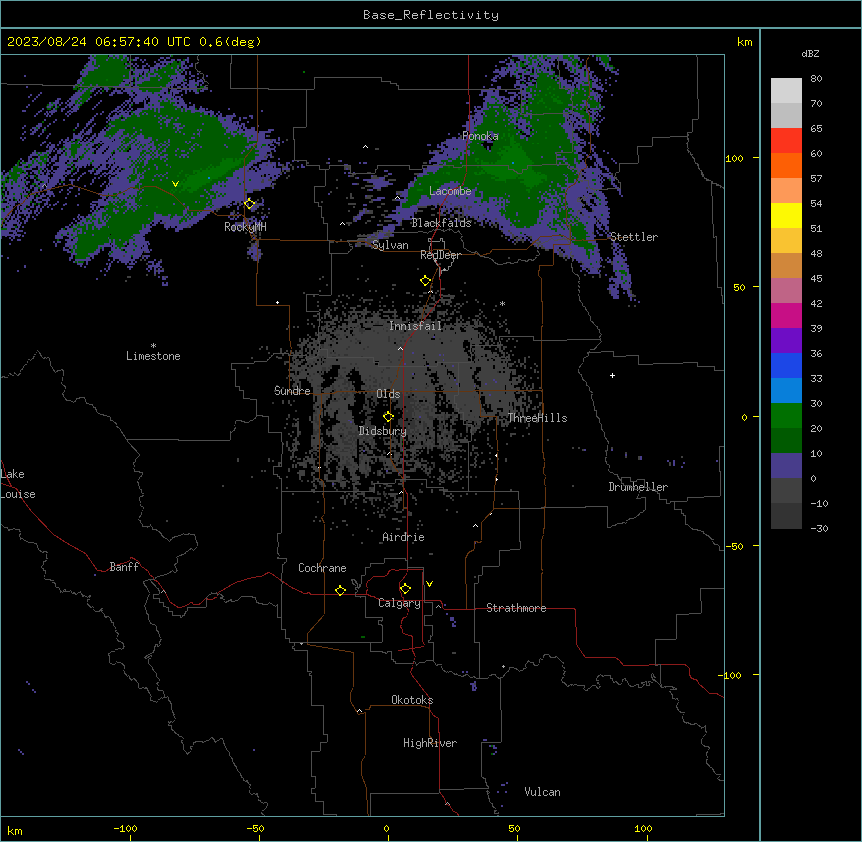
Task: Click the Okotoks label
Action: tap(412, 700)
